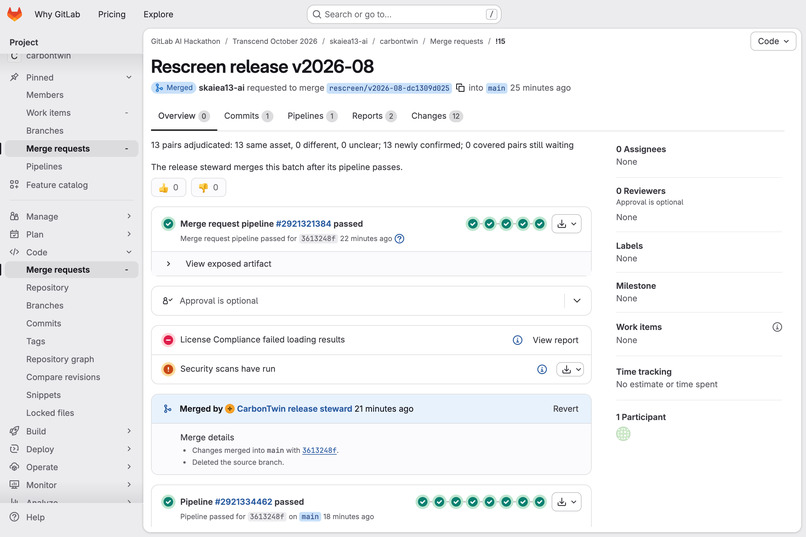Click the Help question mark icon
Image resolution: width=806 pixels, height=537 pixels.
[14, 517]
